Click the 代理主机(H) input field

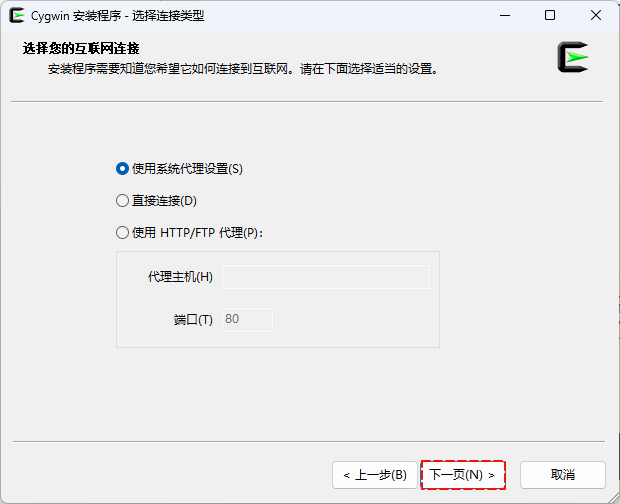(325, 277)
